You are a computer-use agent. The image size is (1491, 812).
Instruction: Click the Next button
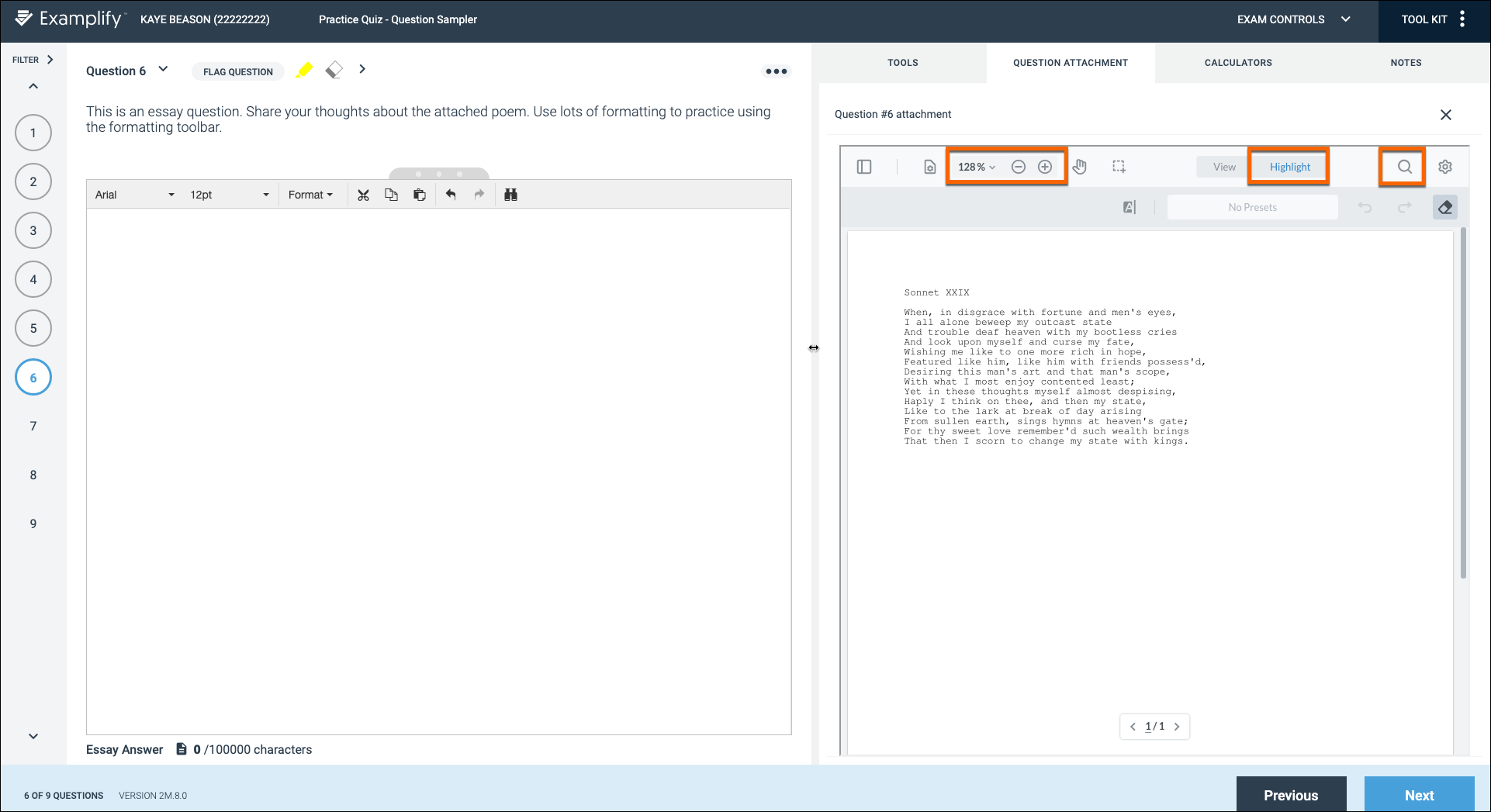tap(1419, 795)
